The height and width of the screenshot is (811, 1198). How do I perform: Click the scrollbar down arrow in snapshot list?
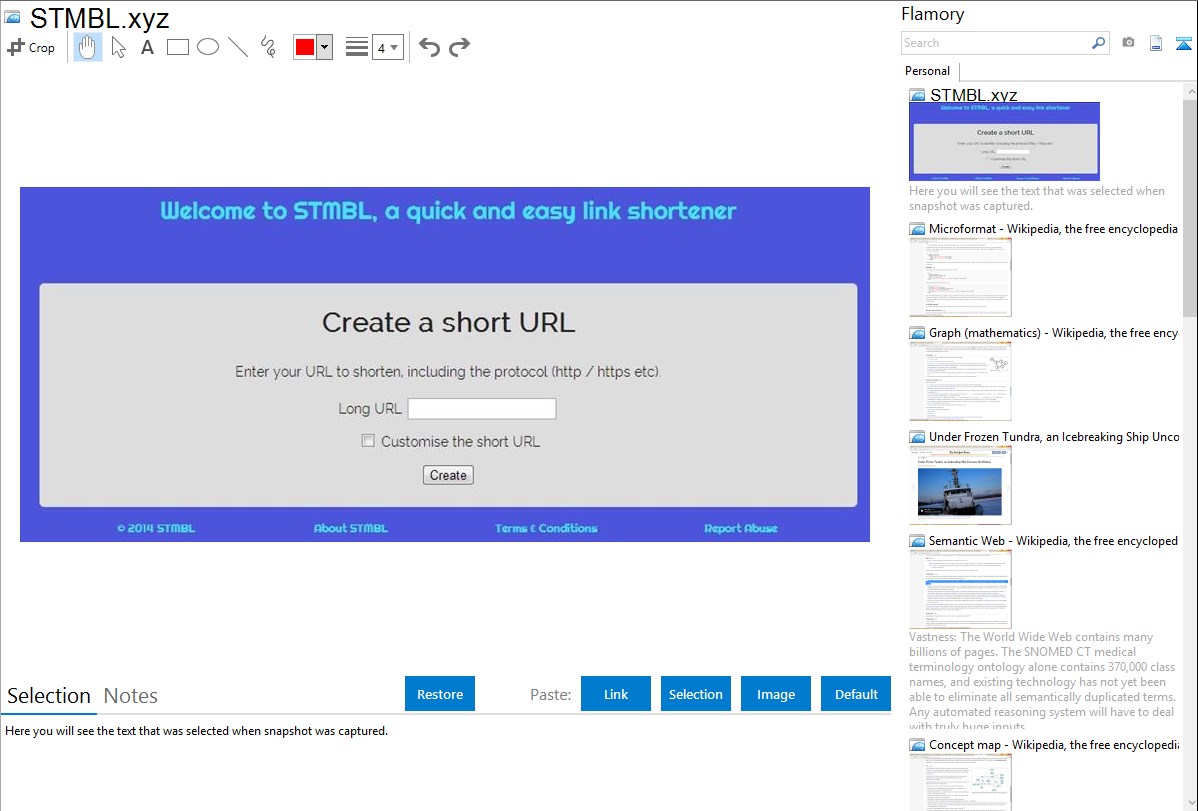pos(1190,803)
